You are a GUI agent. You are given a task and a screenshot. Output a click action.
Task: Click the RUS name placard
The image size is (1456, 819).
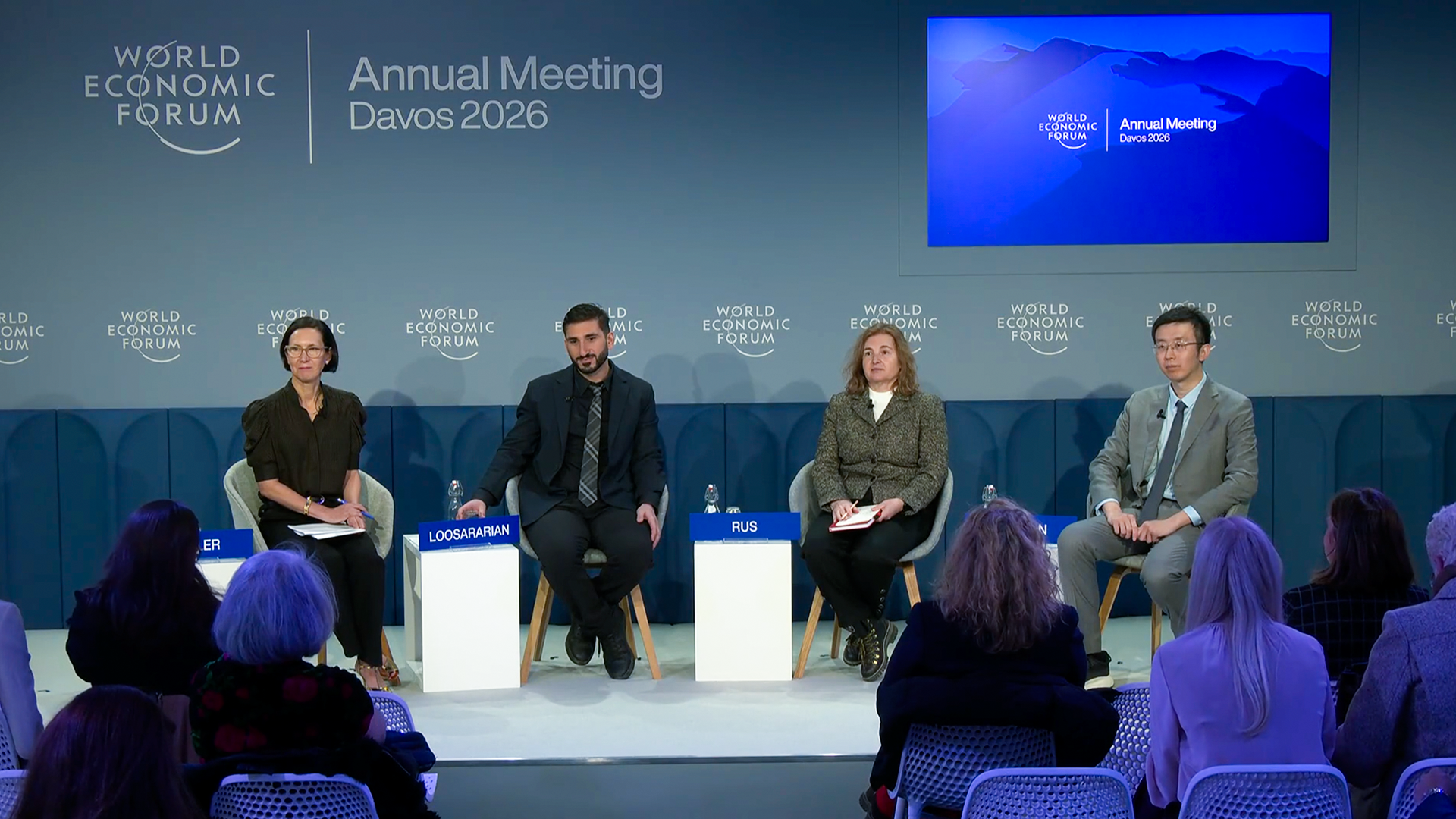pos(744,526)
